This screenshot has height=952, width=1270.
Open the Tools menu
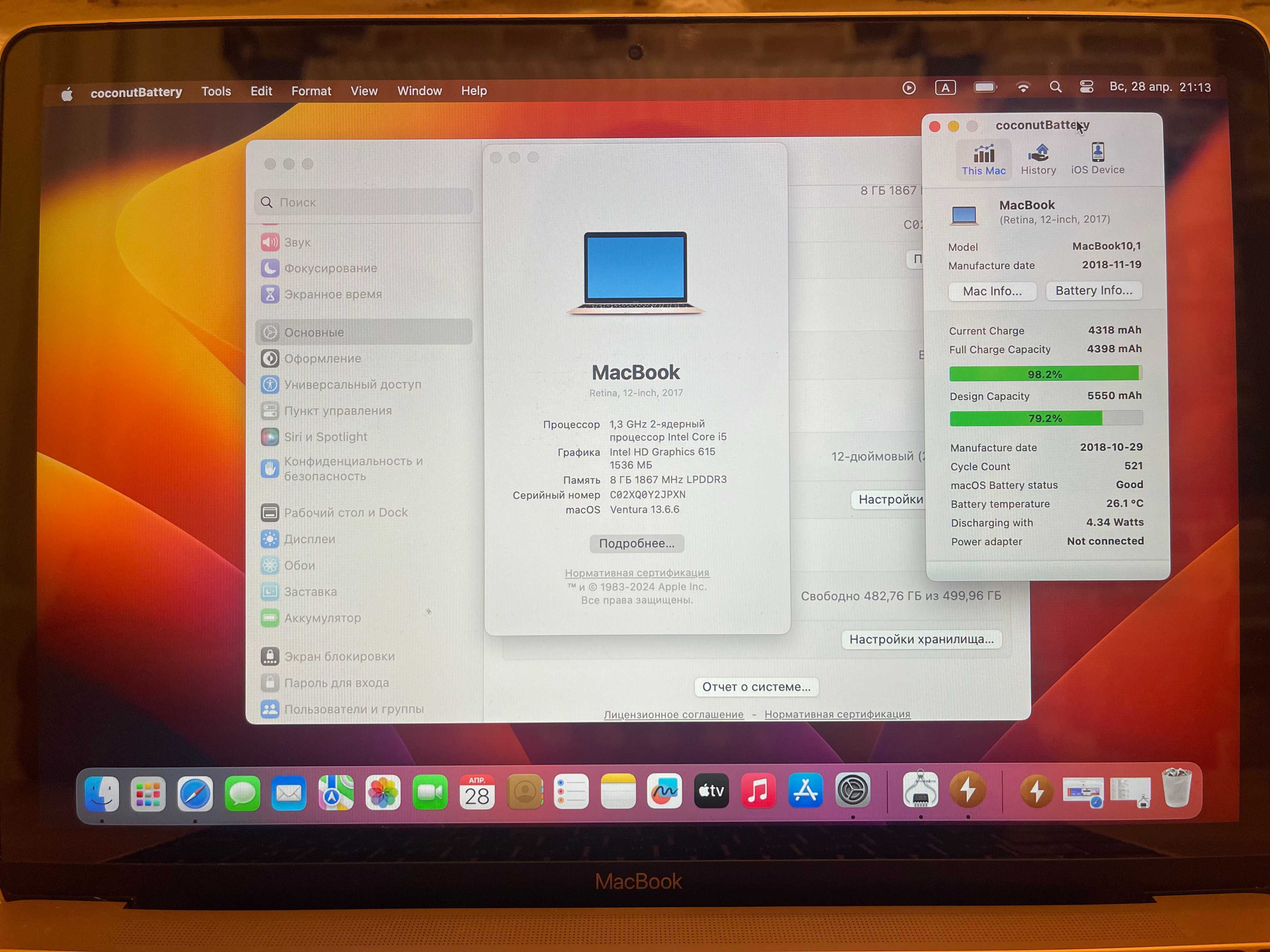pos(216,91)
